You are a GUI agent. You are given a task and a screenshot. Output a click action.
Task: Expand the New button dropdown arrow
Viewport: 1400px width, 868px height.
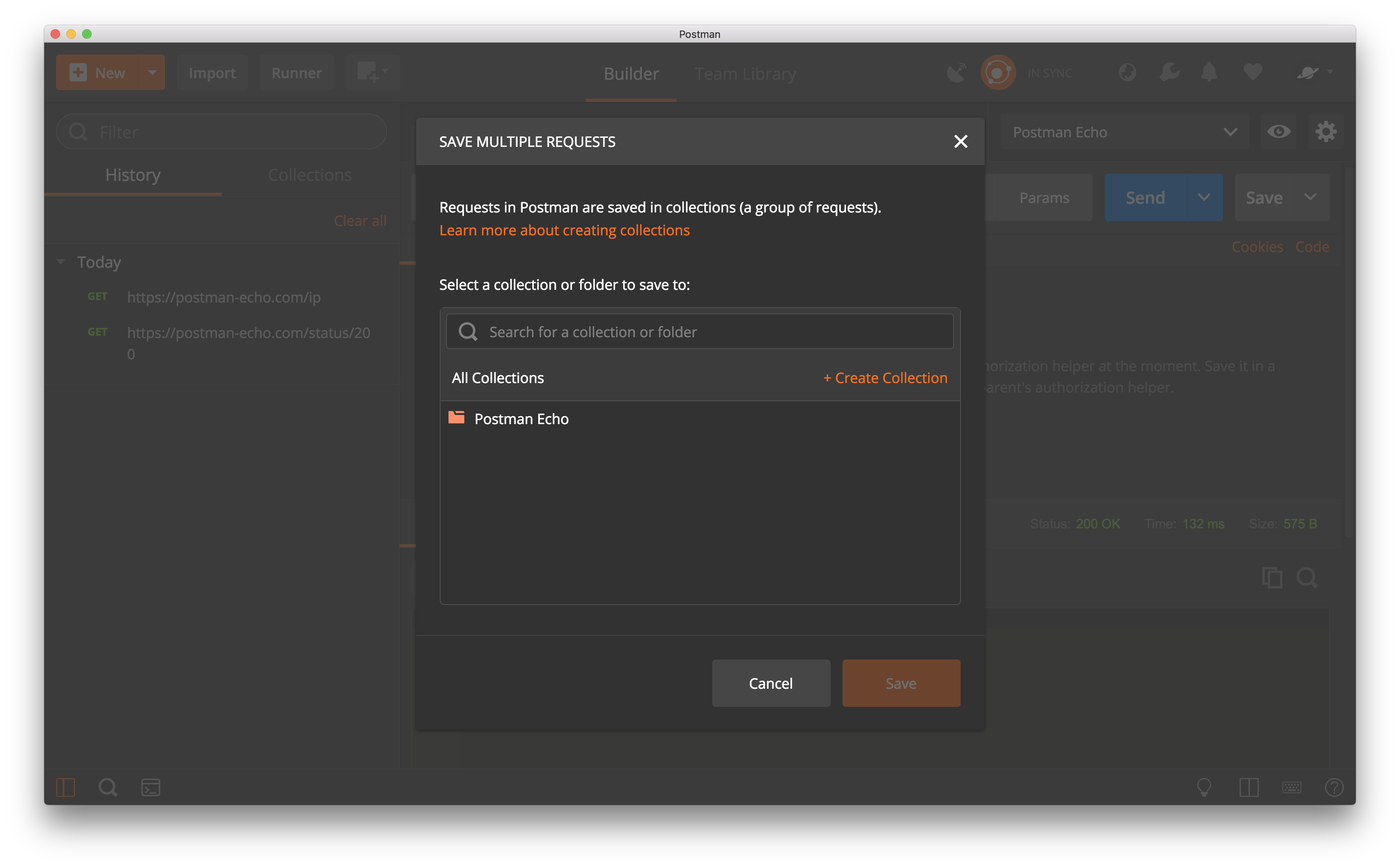[152, 72]
